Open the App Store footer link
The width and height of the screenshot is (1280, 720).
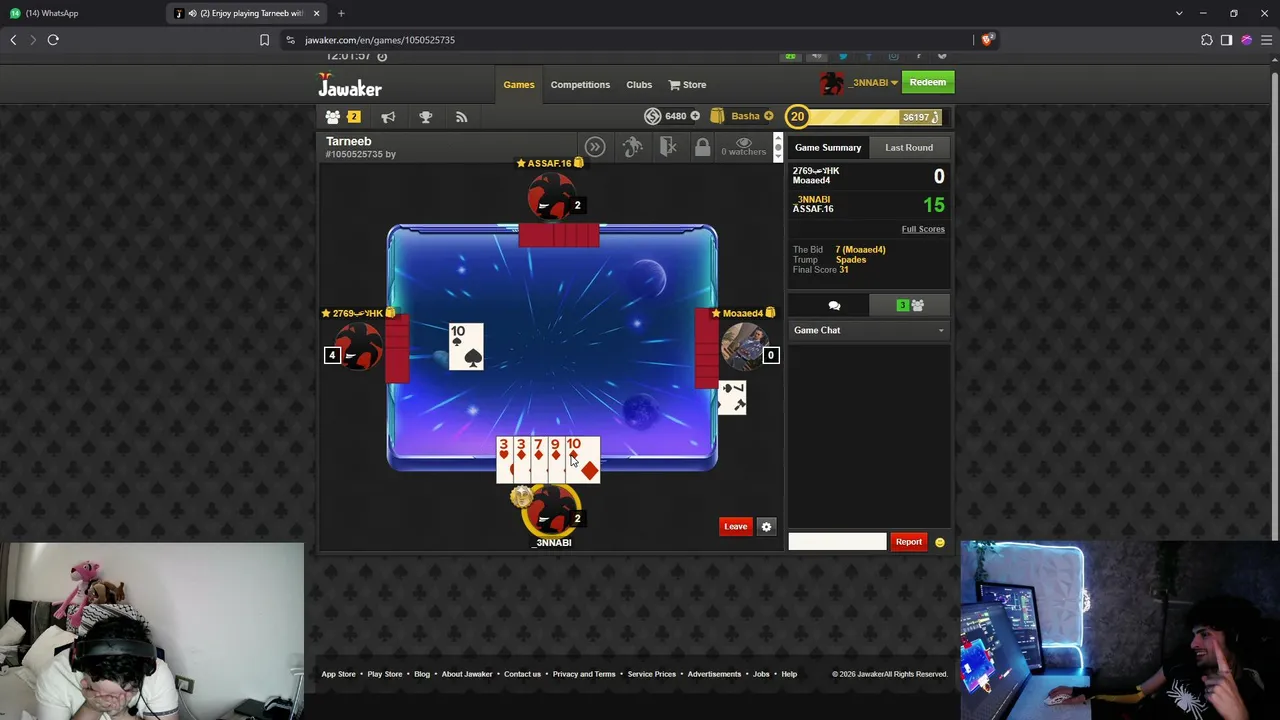(x=338, y=674)
